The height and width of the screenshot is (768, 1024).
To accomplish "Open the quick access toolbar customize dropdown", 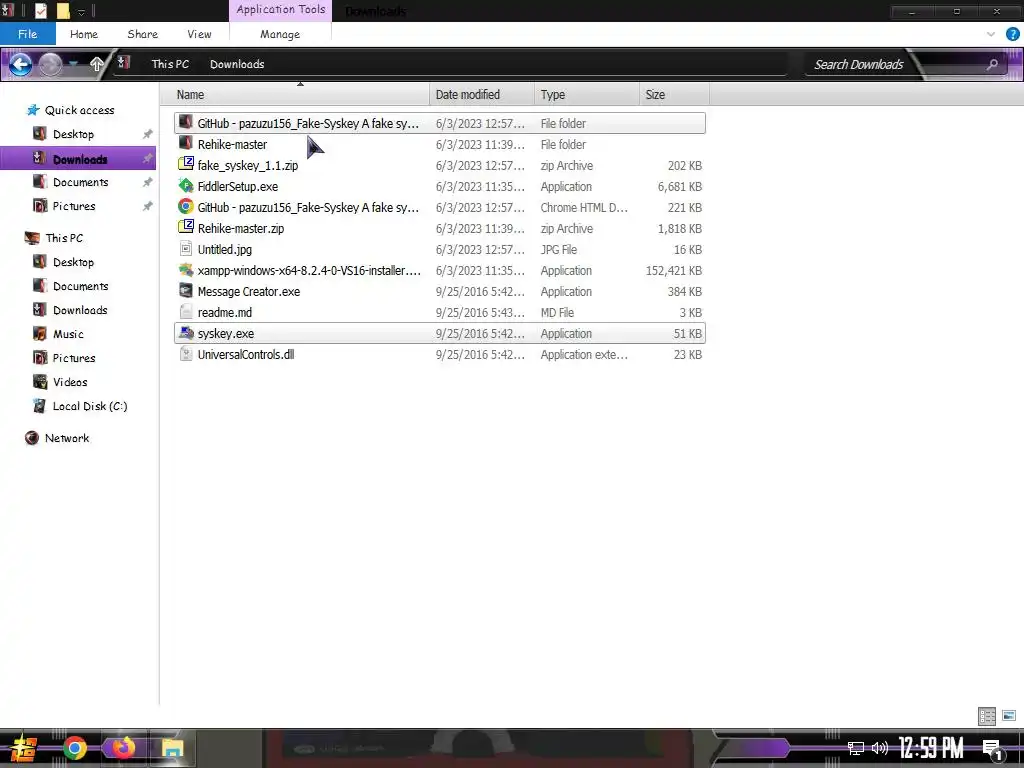I will tap(81, 11).
